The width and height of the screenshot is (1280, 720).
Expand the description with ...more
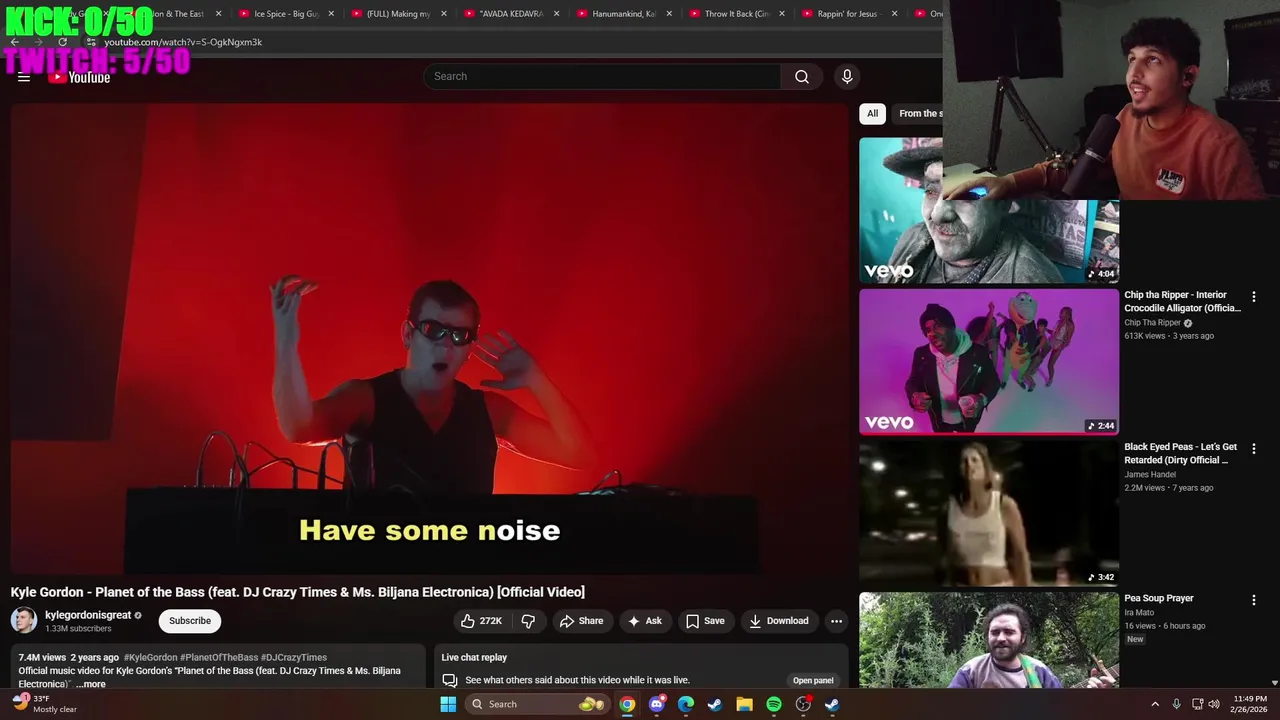point(90,684)
